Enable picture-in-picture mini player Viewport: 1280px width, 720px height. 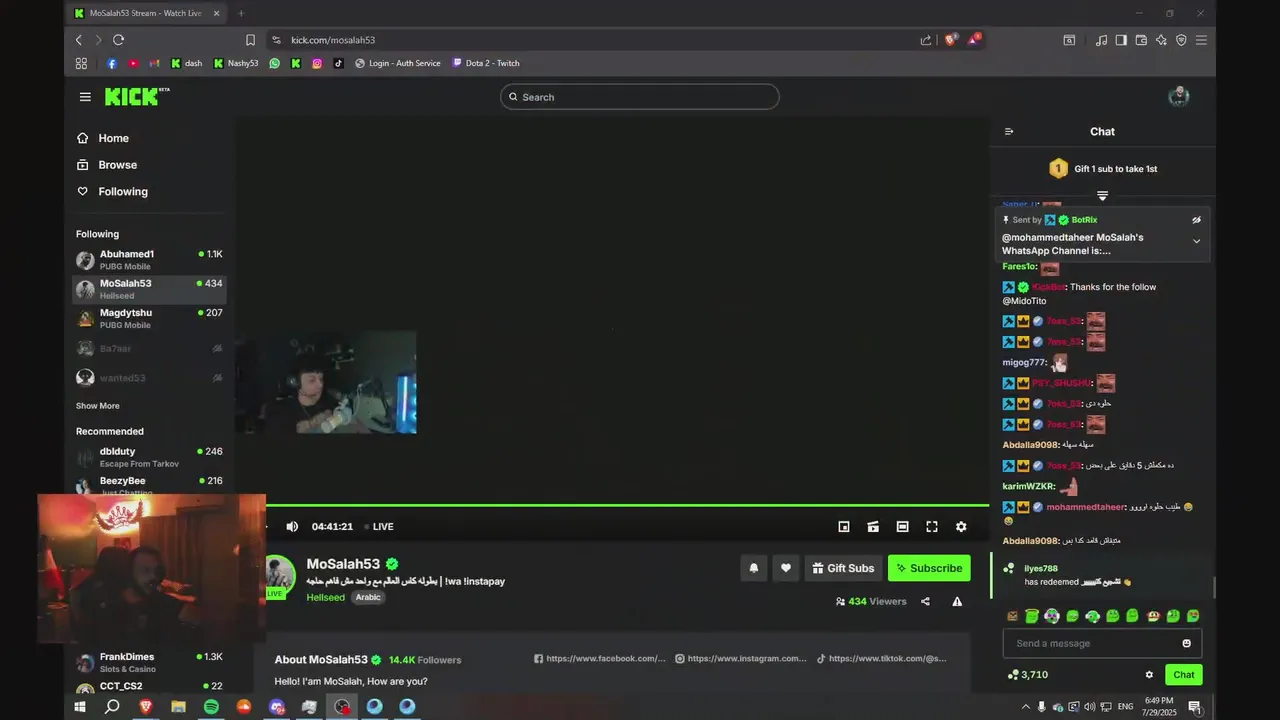pyautogui.click(x=844, y=527)
